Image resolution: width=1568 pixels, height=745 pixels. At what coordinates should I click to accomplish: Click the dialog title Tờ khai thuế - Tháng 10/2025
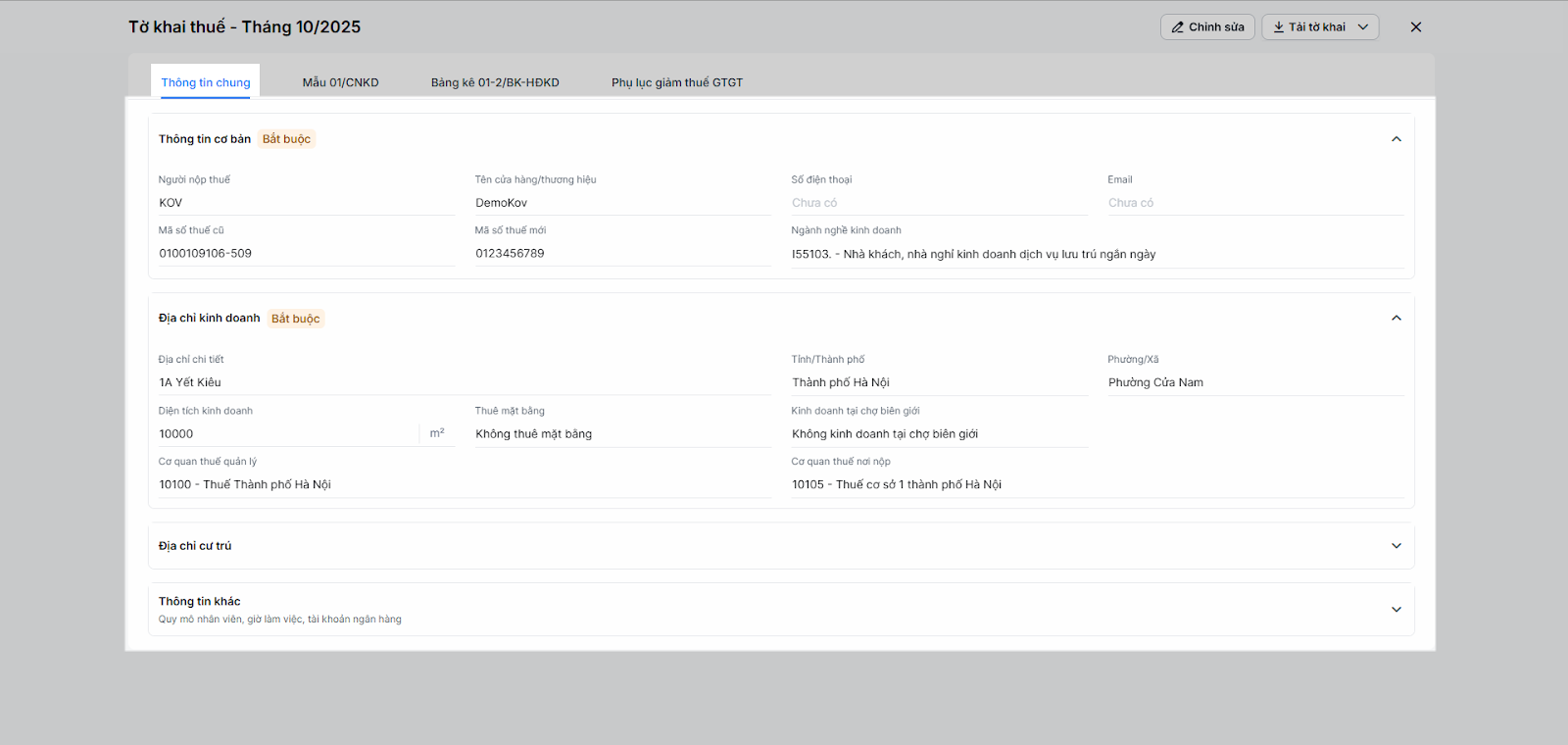pyautogui.click(x=245, y=27)
